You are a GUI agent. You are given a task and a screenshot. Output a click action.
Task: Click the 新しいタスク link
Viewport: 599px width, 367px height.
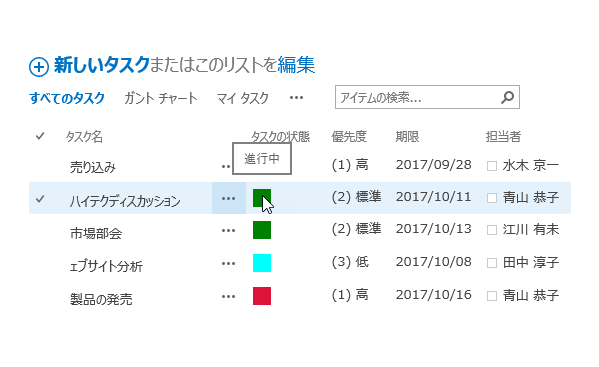[x=101, y=65]
